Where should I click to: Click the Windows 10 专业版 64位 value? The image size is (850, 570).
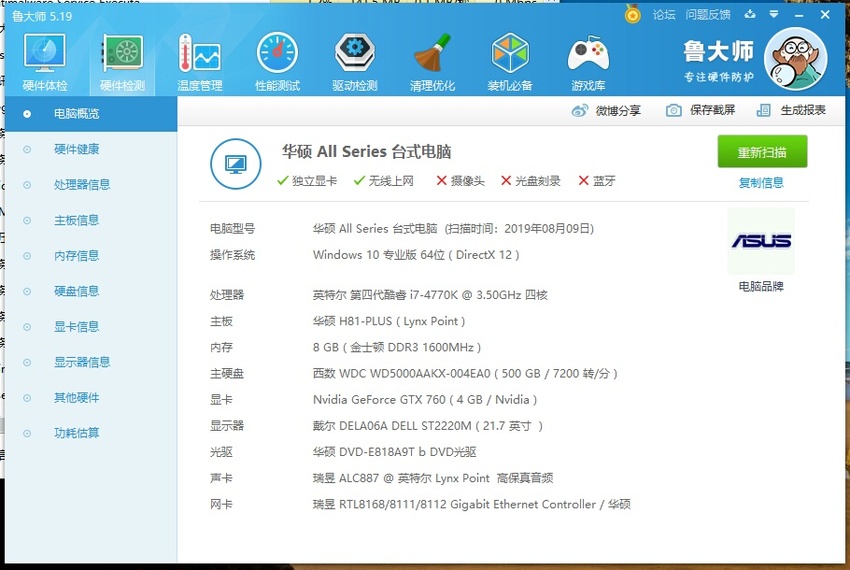tap(416, 255)
